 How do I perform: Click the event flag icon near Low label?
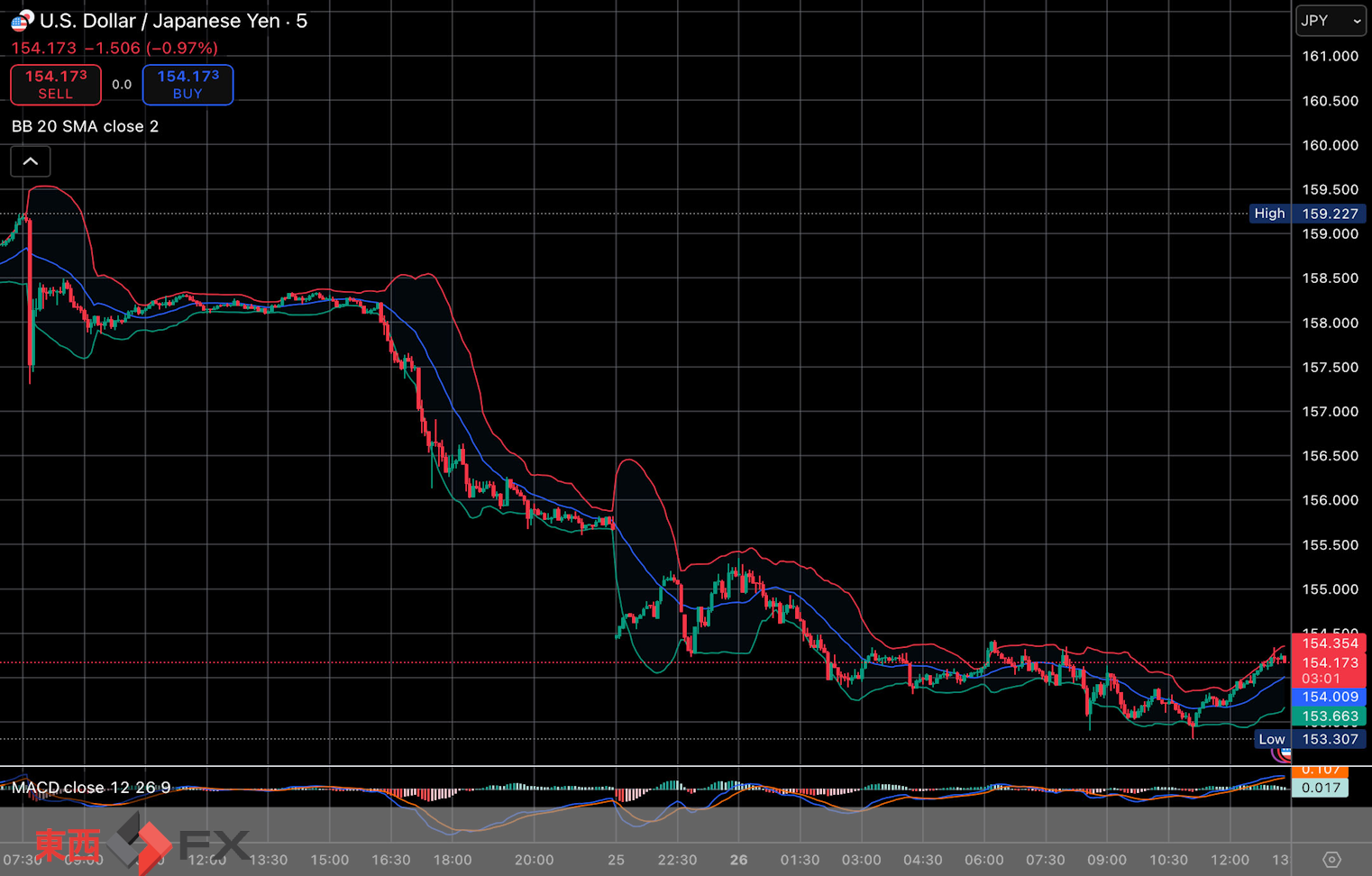(1282, 753)
